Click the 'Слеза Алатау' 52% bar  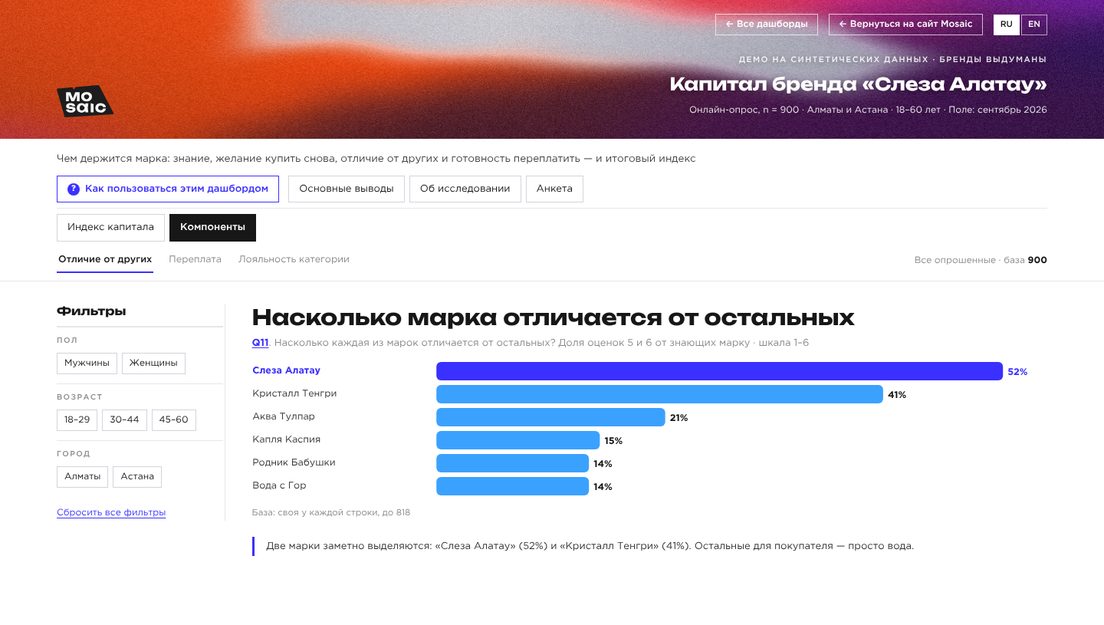tap(719, 371)
